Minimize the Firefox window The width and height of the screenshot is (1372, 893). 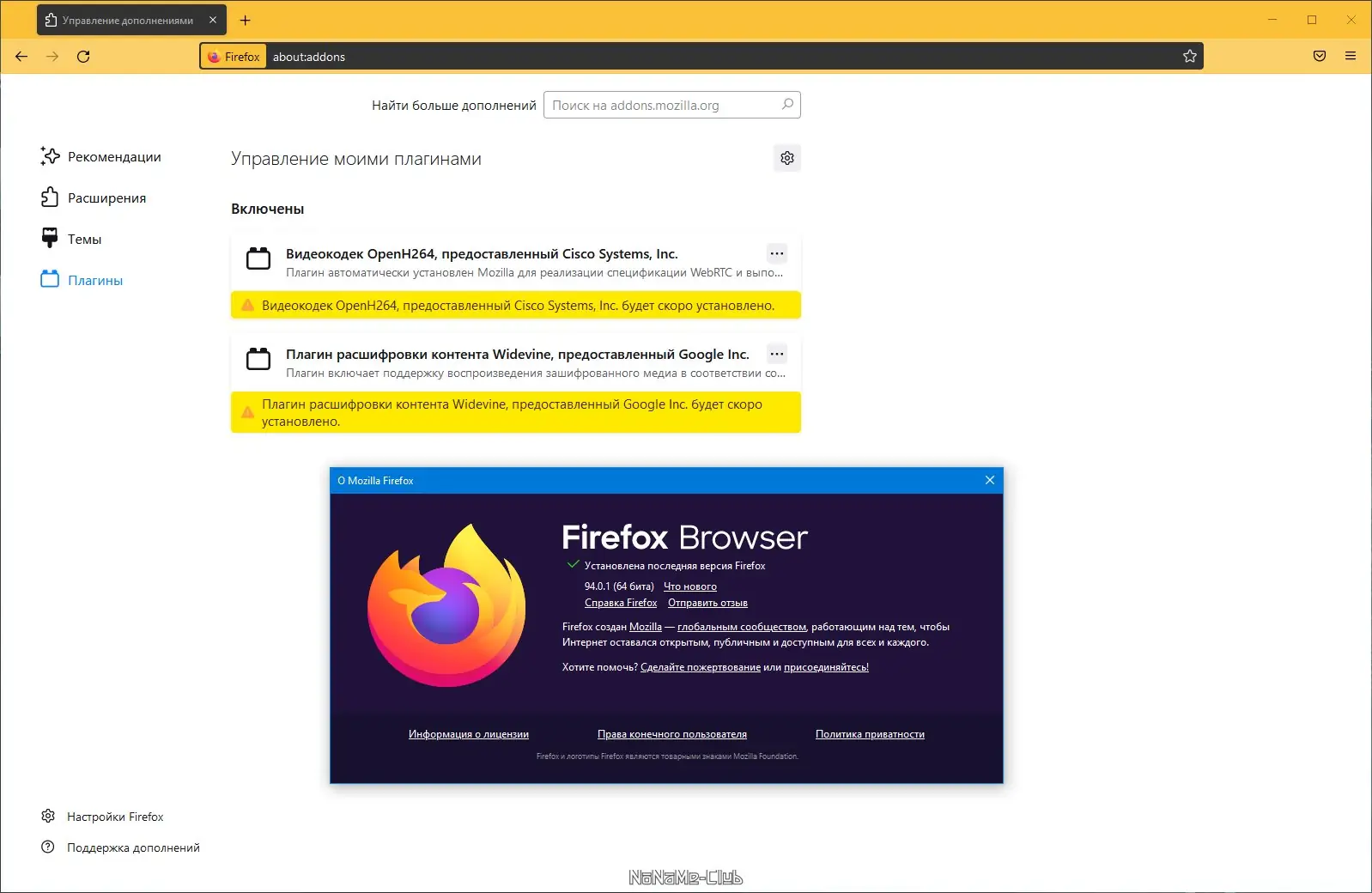tap(1272, 20)
